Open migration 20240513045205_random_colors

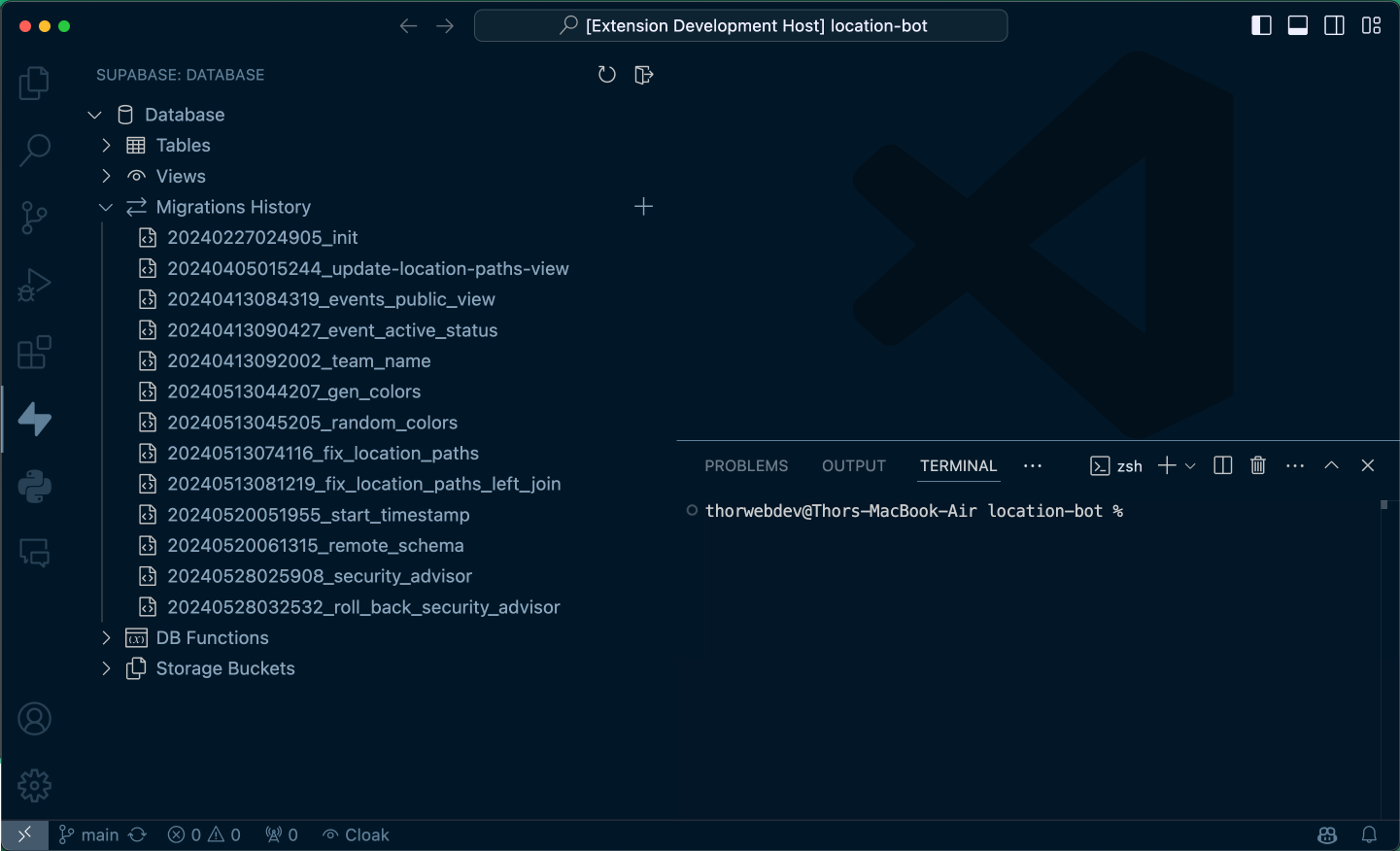(x=312, y=423)
